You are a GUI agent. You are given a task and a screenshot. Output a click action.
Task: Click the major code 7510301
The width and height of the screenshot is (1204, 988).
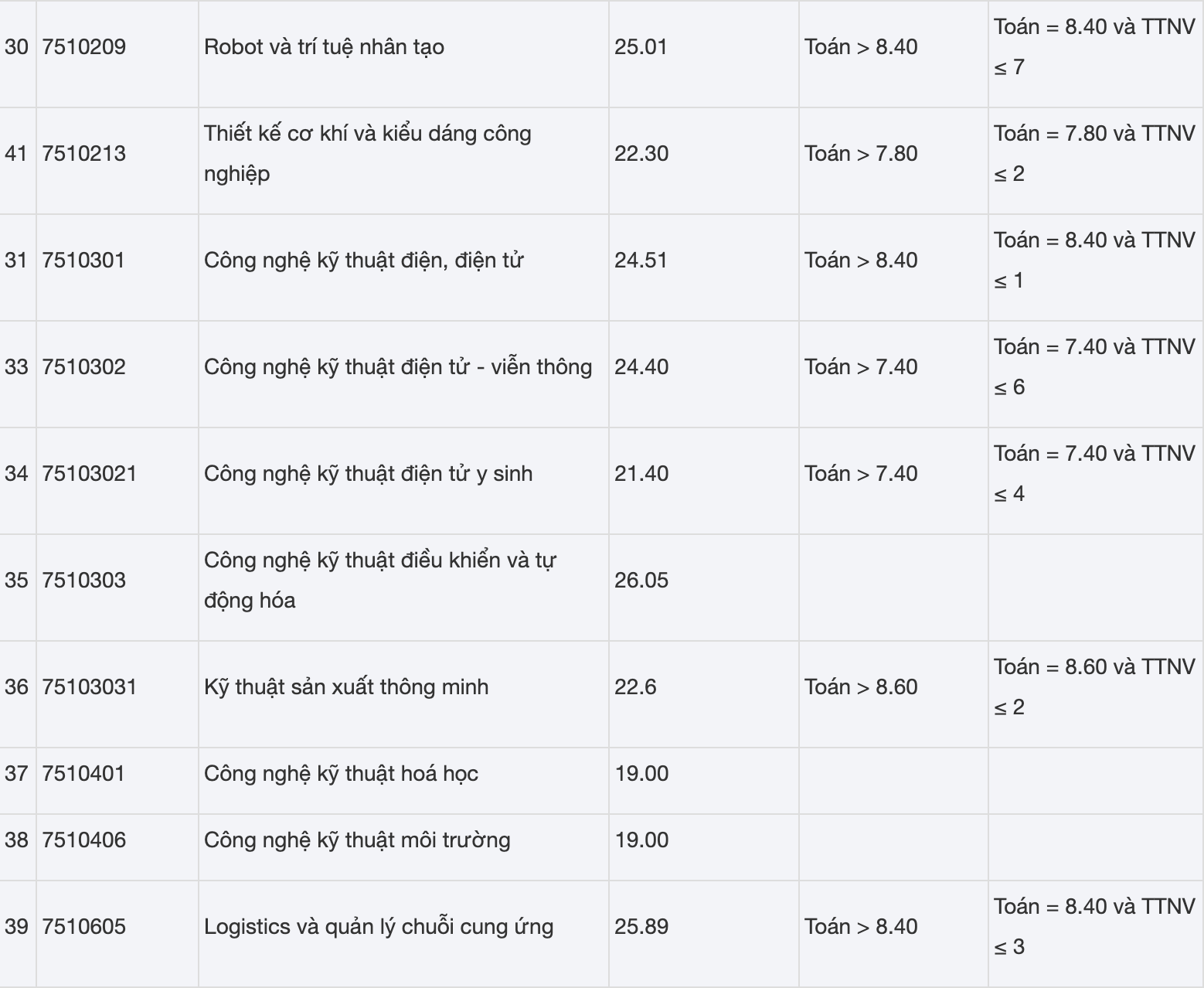pos(83,261)
